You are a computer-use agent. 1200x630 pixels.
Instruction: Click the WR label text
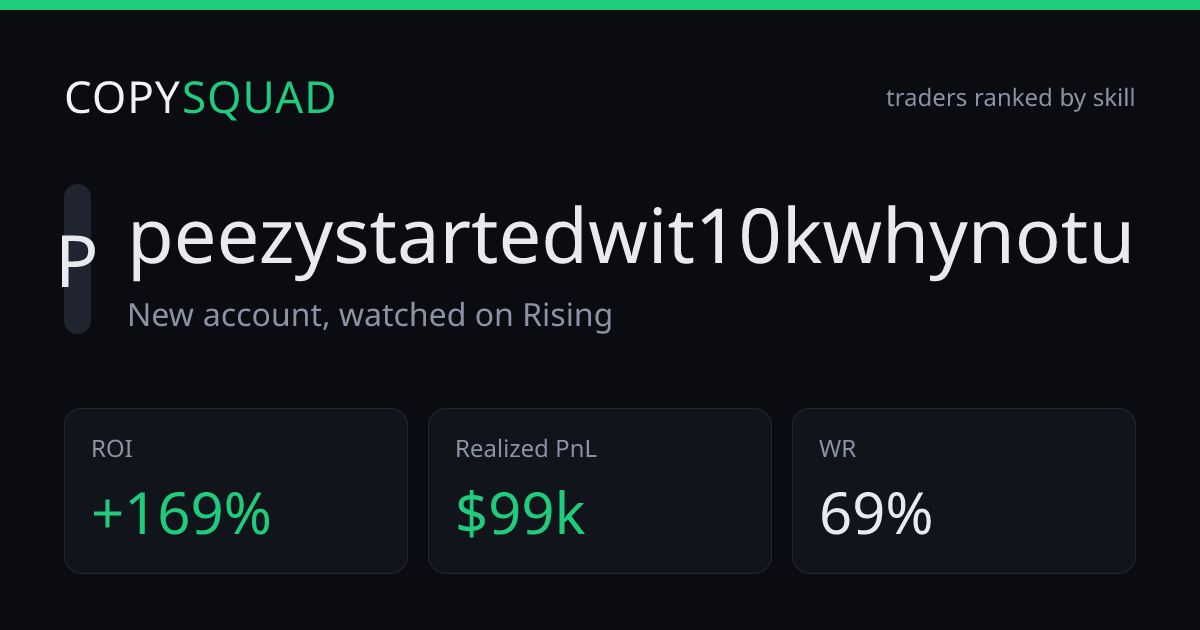(838, 449)
